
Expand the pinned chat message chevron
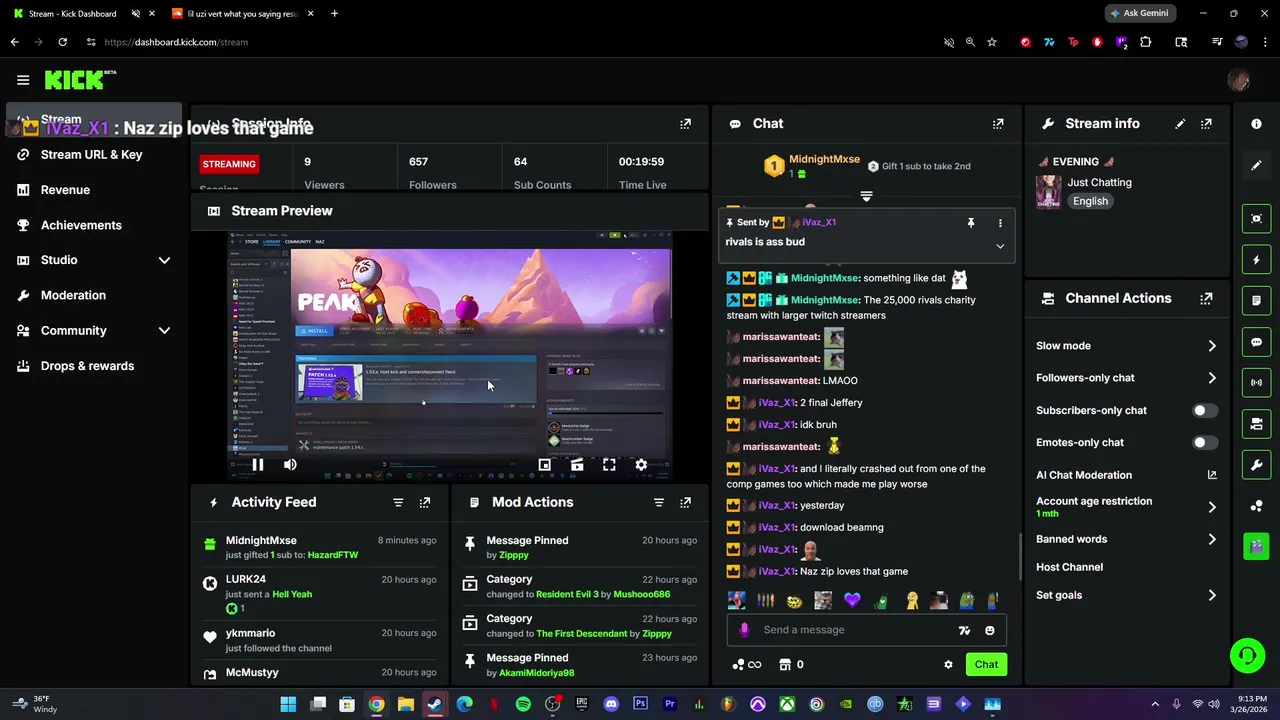pos(1000,246)
